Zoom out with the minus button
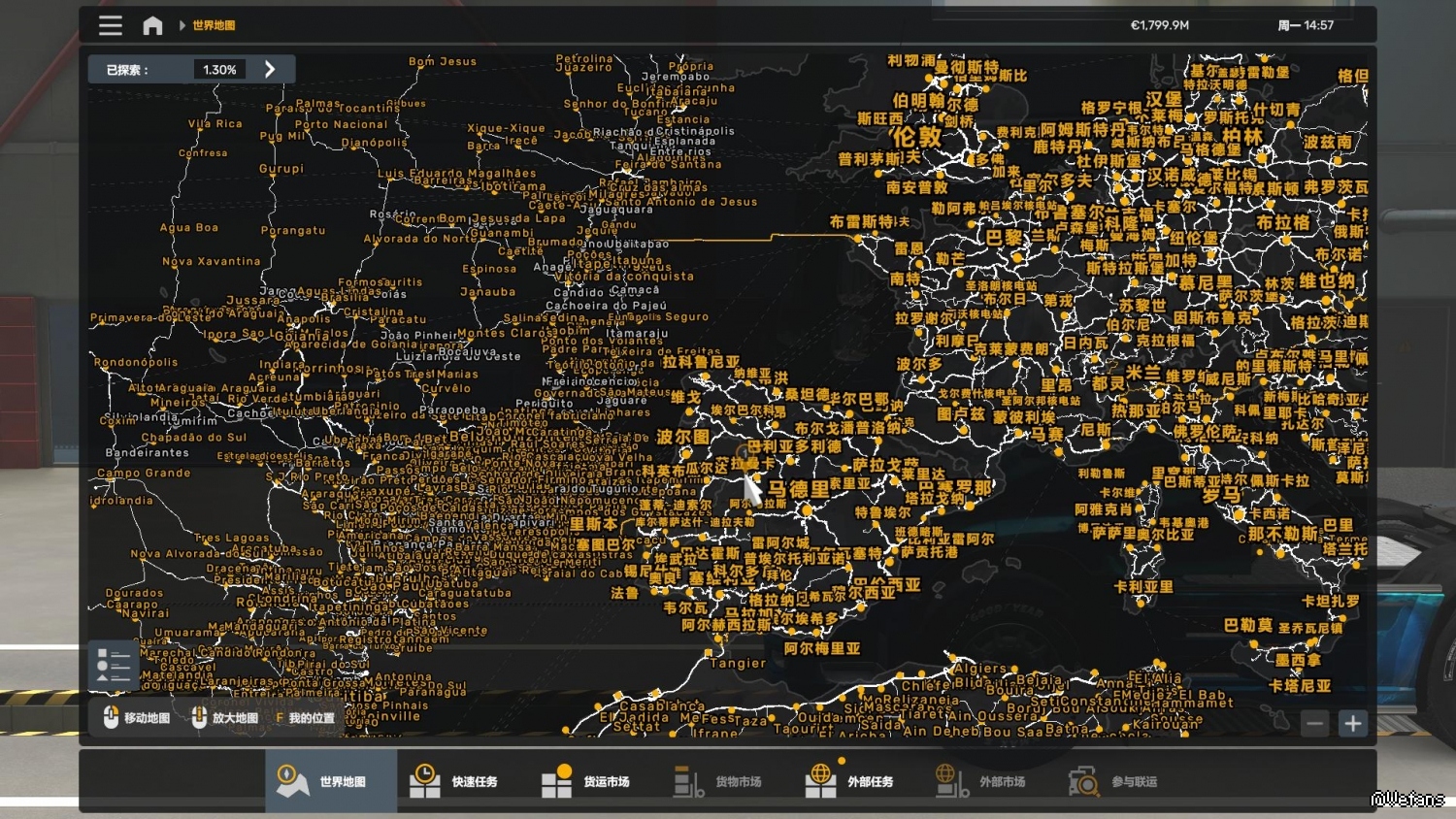This screenshot has width=1456, height=819. tap(1314, 723)
